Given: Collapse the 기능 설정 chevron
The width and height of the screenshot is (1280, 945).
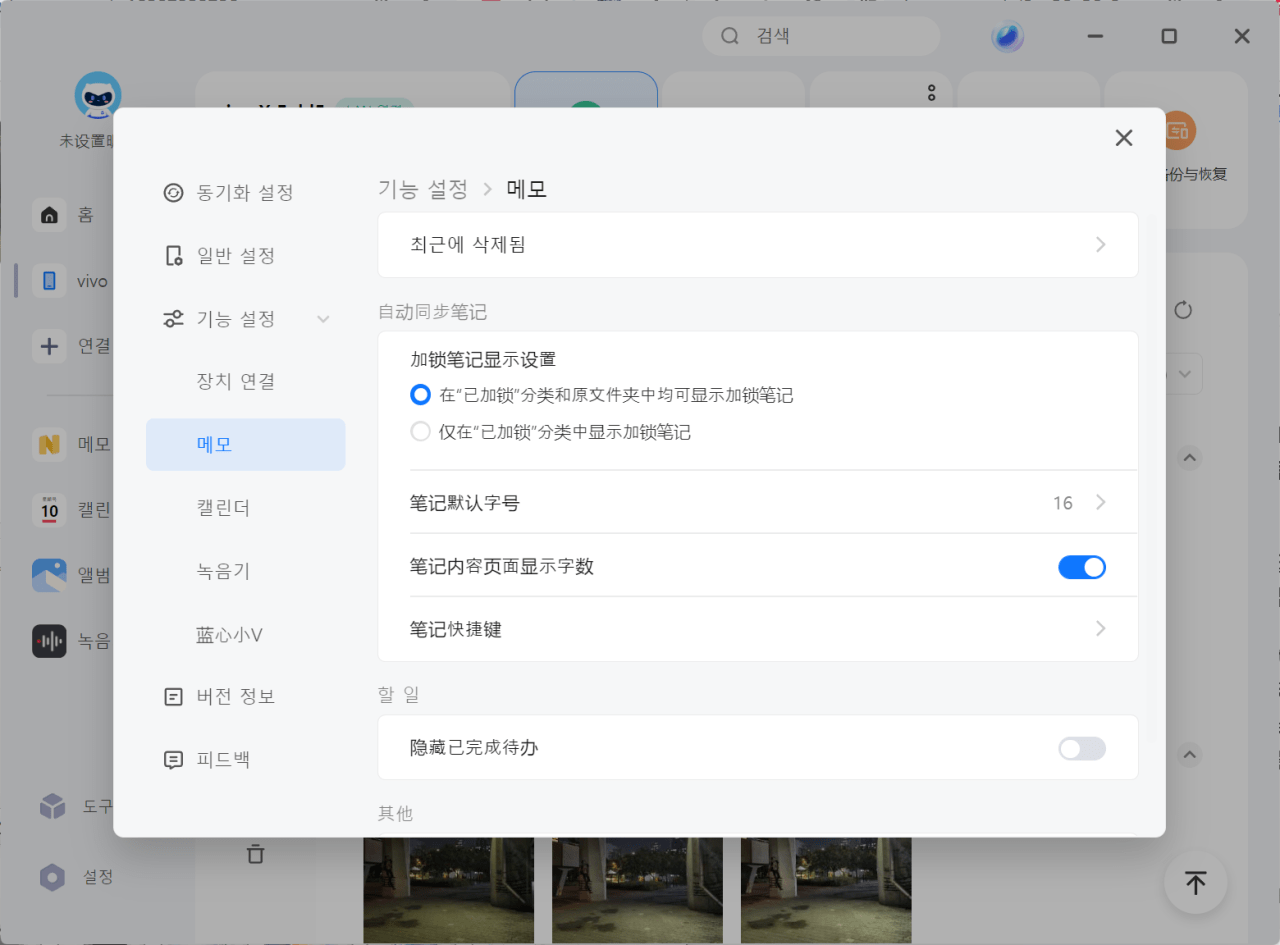Looking at the screenshot, I should [323, 319].
